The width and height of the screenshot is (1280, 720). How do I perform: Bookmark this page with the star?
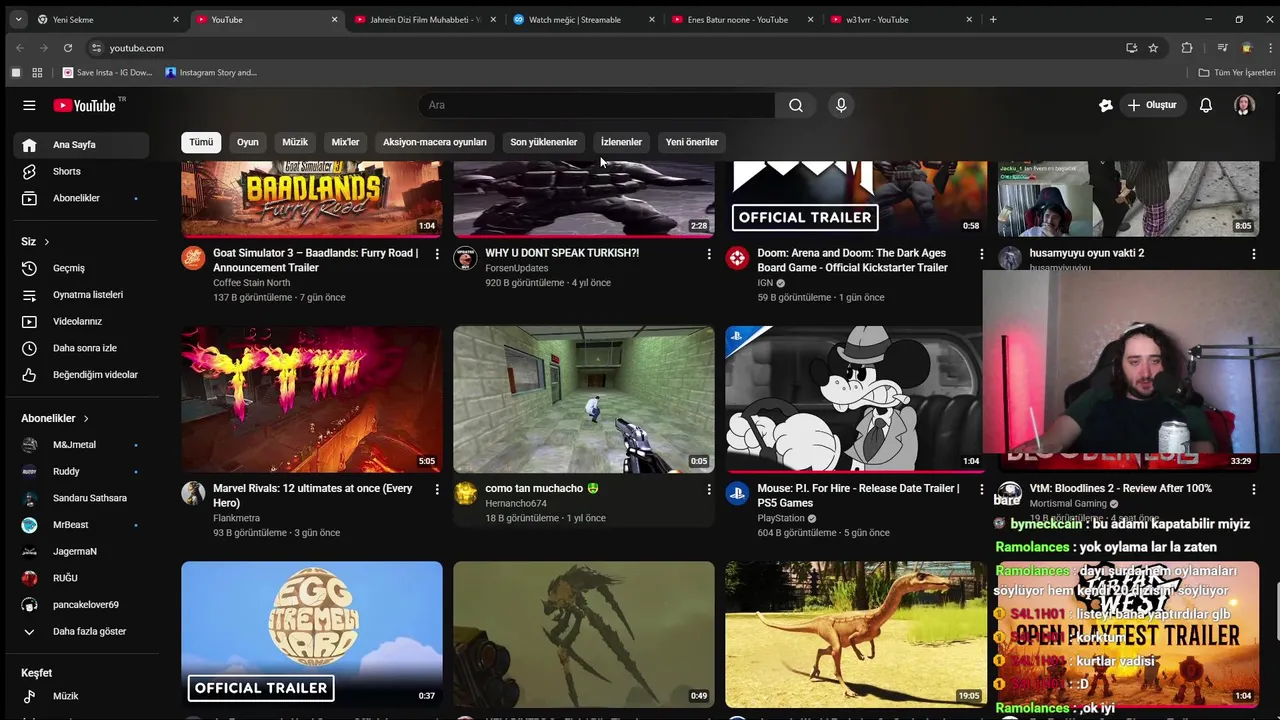(1153, 48)
